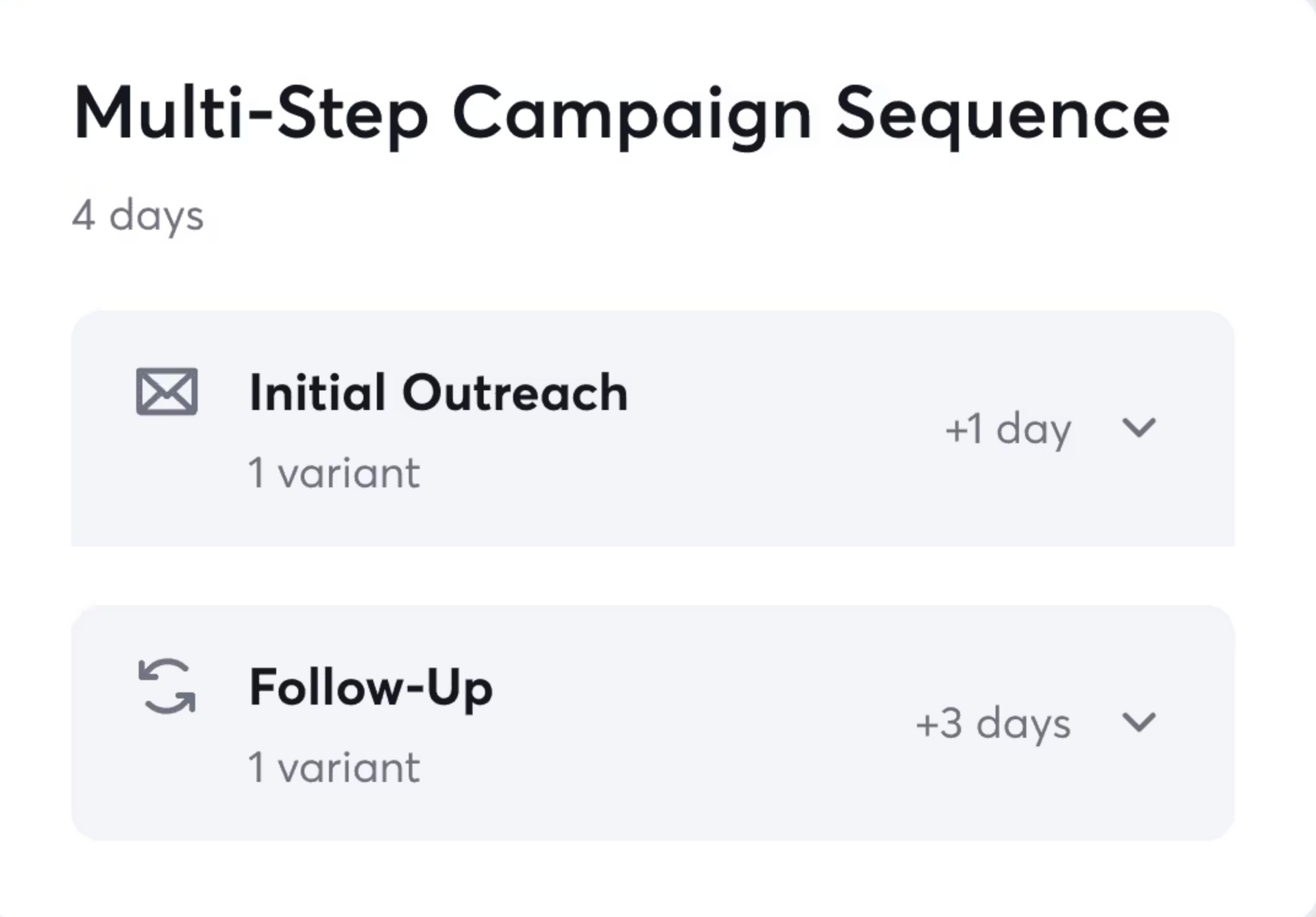Select the Initial Outreach step title
1316x917 pixels.
pos(439,393)
